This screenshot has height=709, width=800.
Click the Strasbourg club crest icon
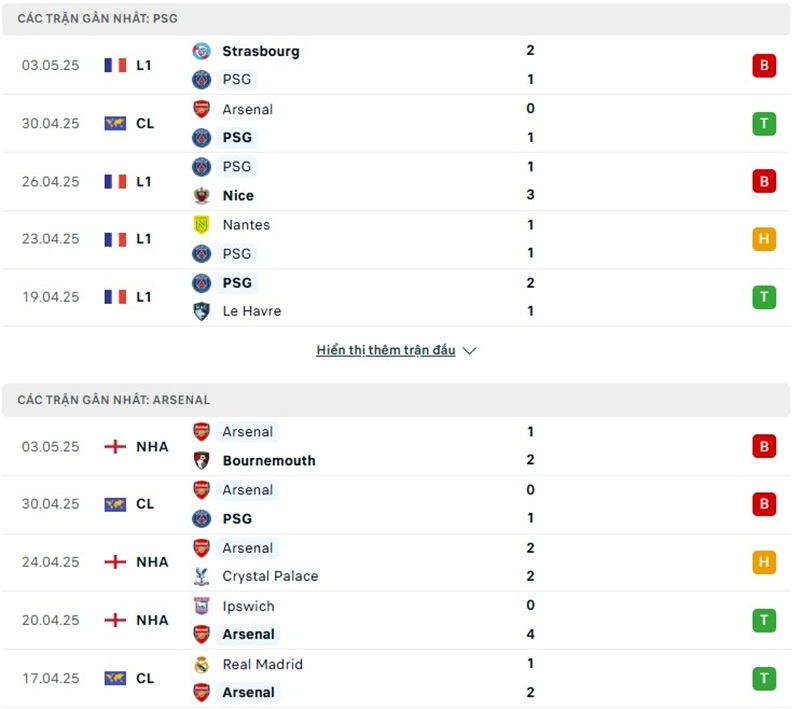(x=203, y=50)
